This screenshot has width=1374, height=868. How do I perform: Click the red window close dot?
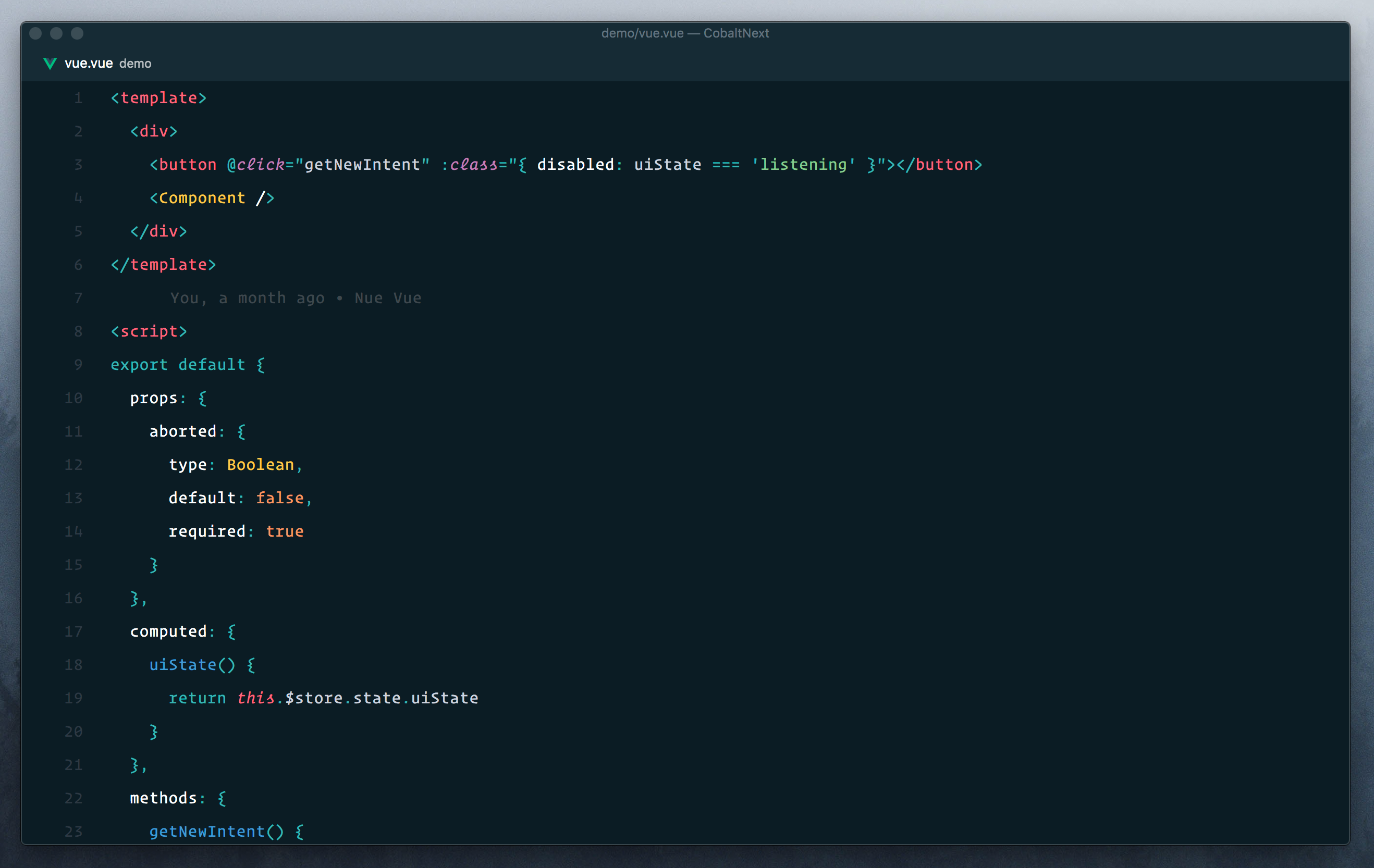(35, 34)
